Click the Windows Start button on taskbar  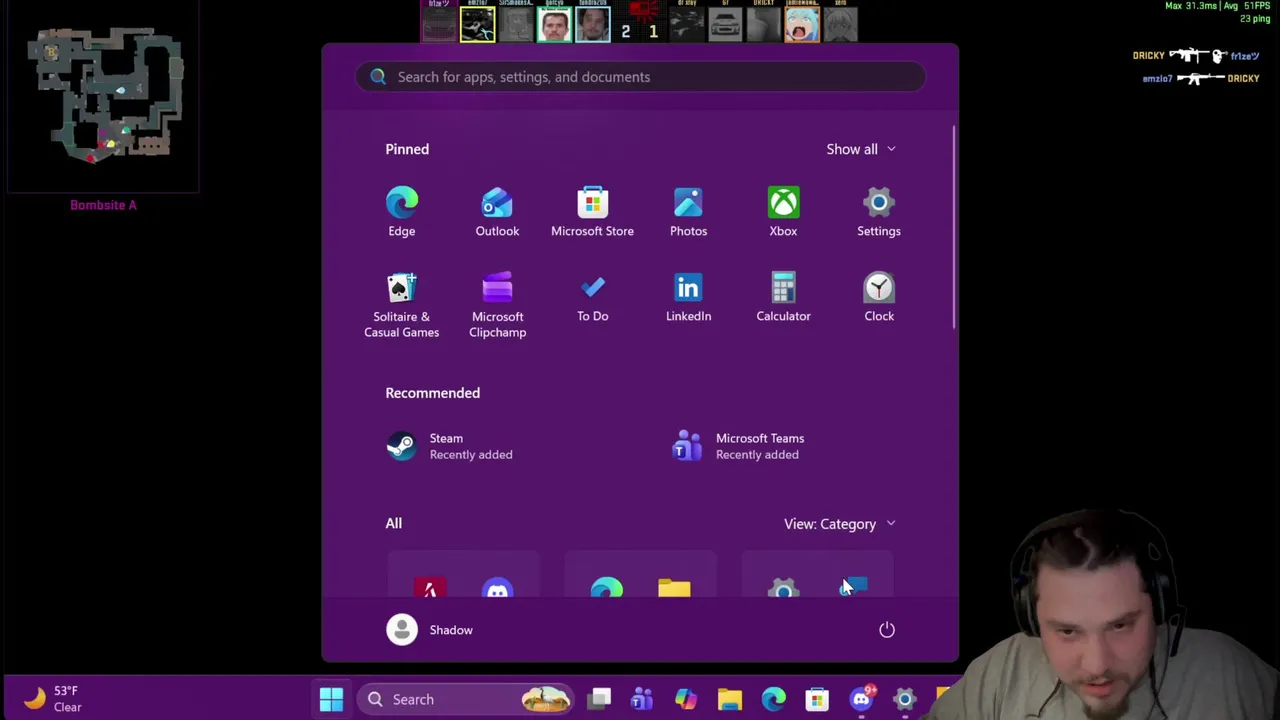(x=331, y=699)
